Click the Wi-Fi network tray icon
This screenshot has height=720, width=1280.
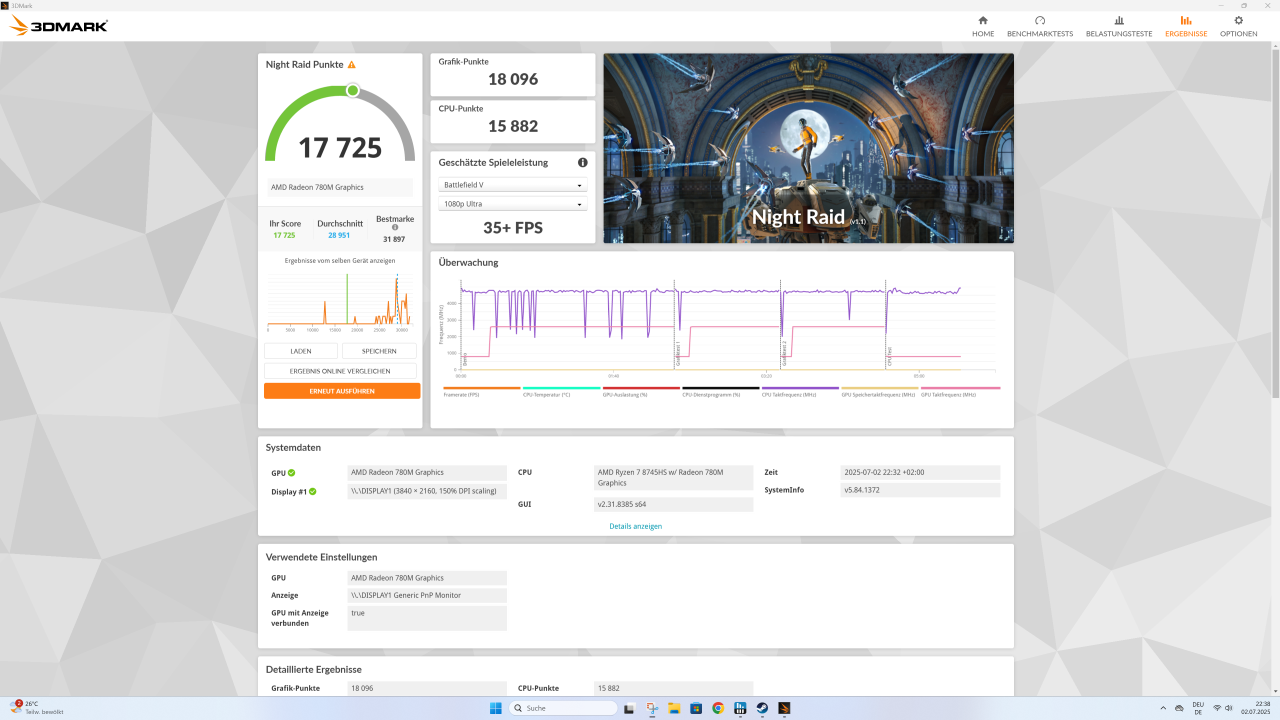1217,708
